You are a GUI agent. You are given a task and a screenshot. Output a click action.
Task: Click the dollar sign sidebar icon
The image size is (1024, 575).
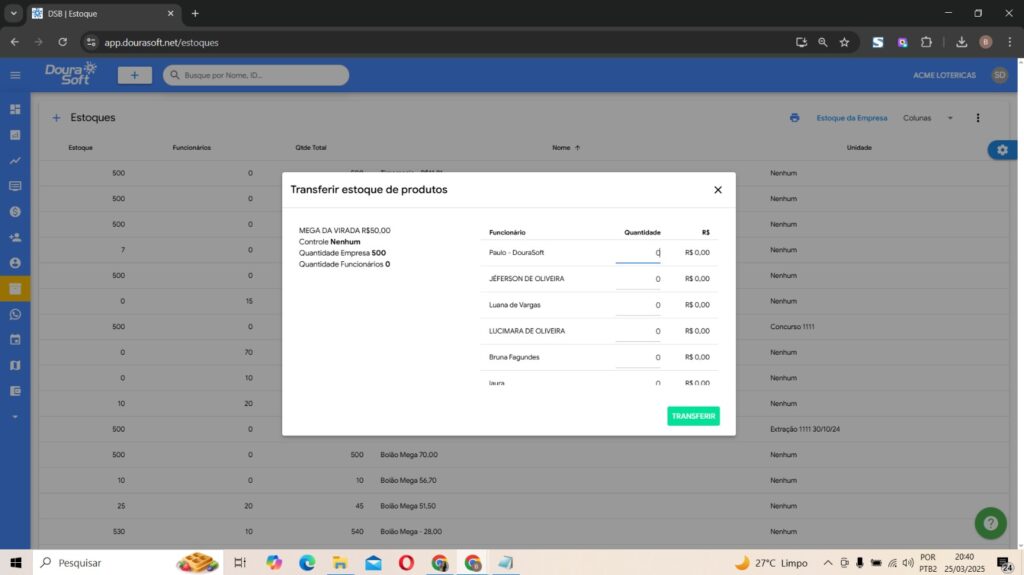(x=15, y=212)
